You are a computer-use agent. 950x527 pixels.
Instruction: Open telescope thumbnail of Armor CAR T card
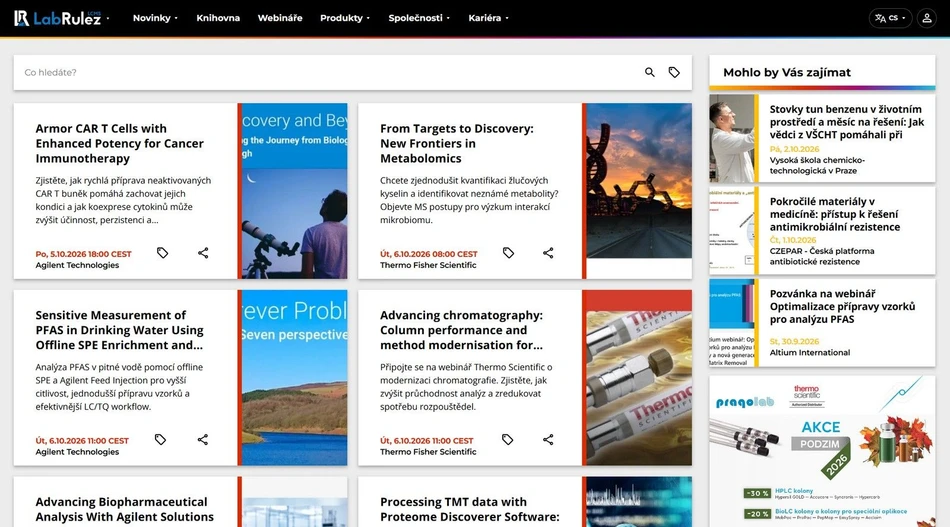click(x=294, y=191)
